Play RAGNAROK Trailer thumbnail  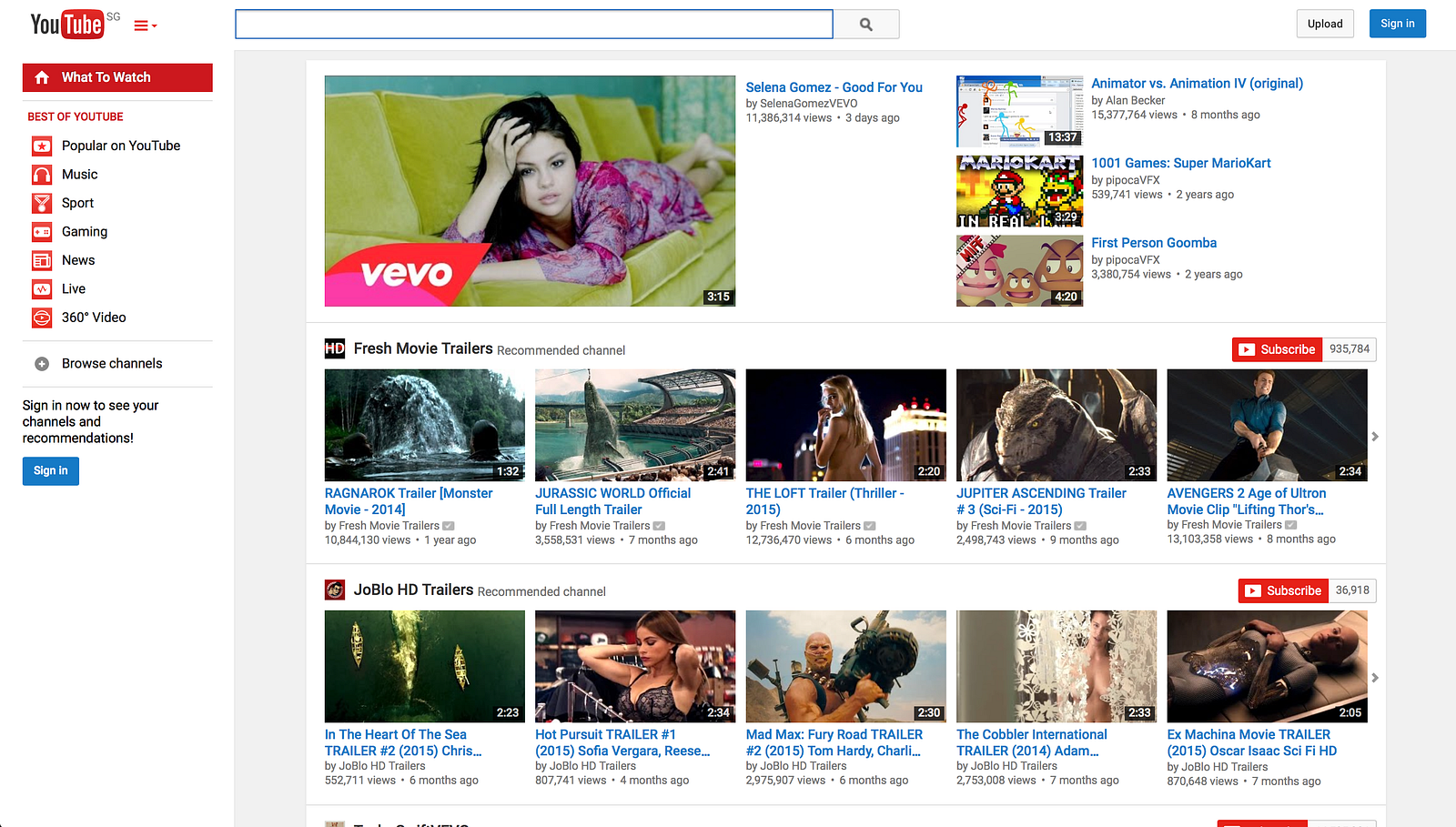click(425, 425)
